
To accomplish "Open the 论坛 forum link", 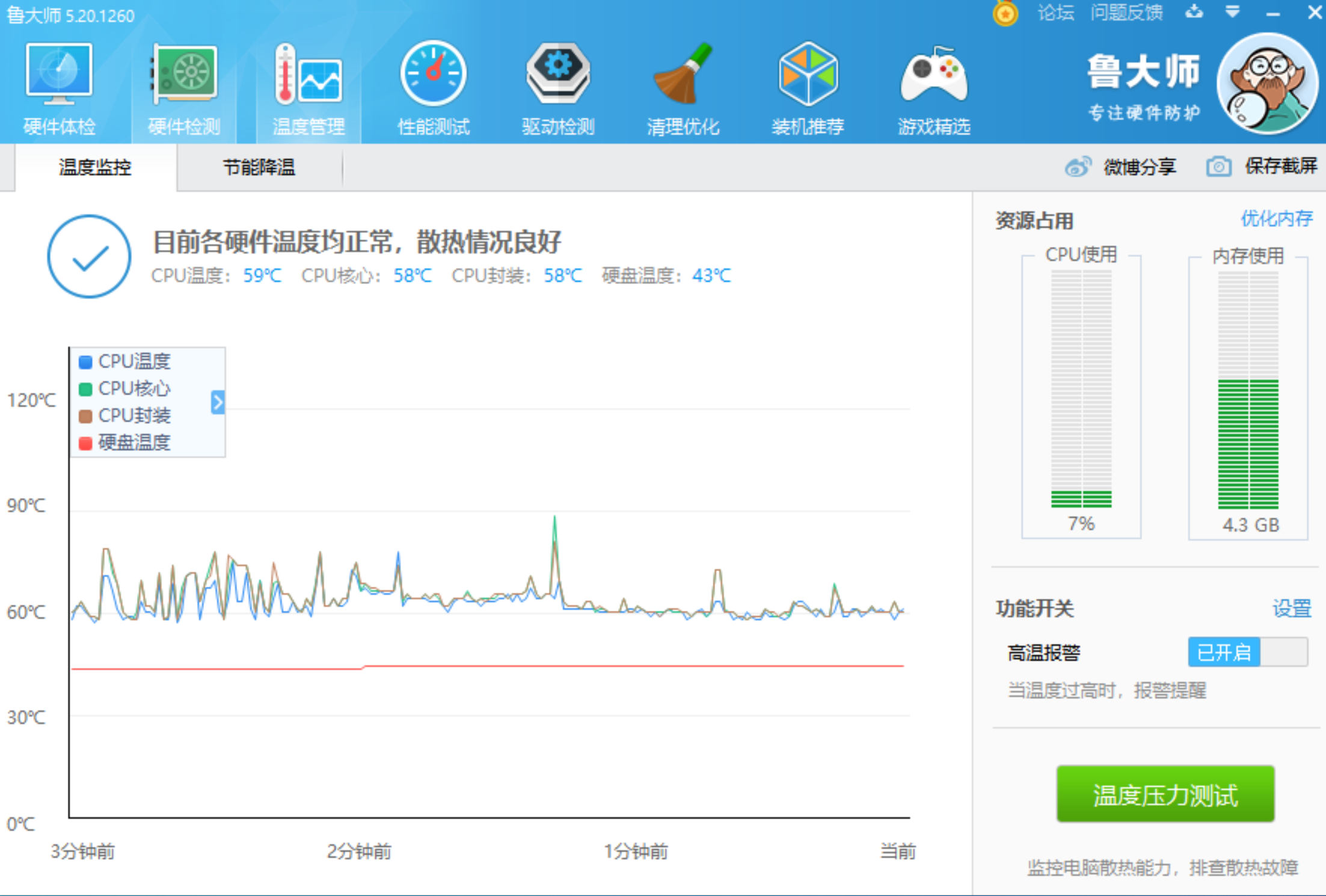I will coord(1056,13).
